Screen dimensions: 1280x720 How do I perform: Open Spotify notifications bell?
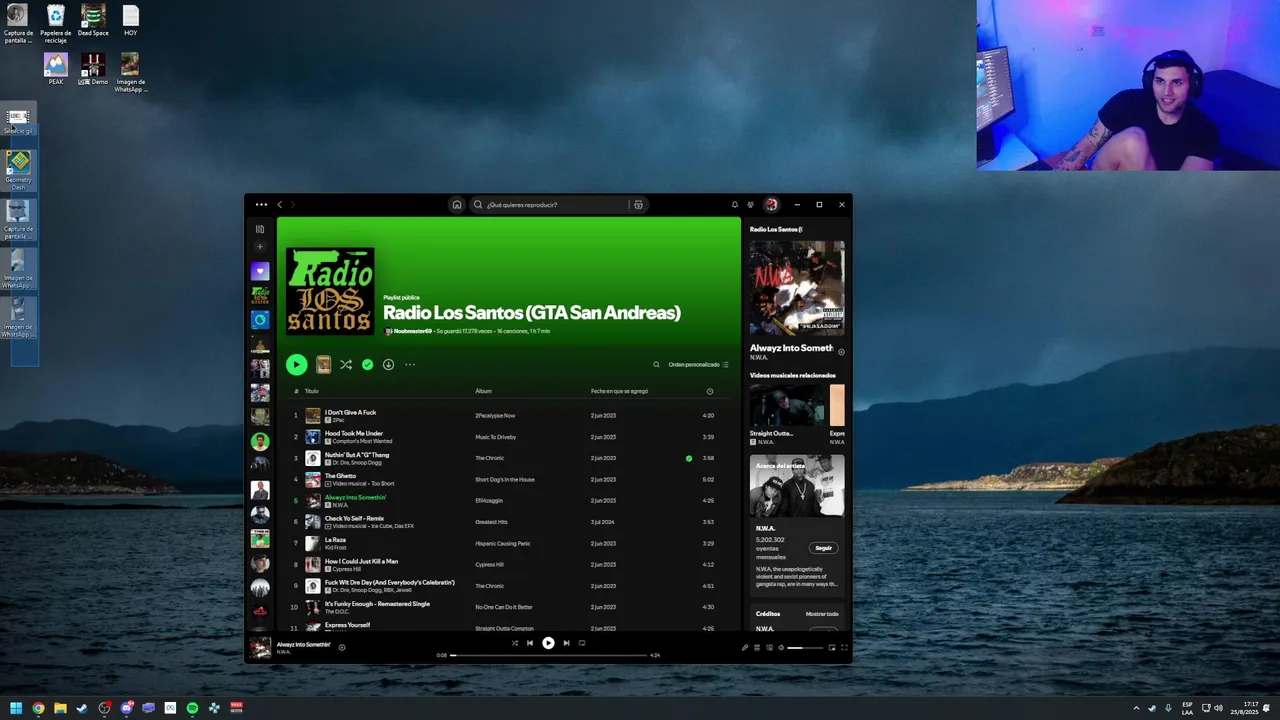click(735, 205)
